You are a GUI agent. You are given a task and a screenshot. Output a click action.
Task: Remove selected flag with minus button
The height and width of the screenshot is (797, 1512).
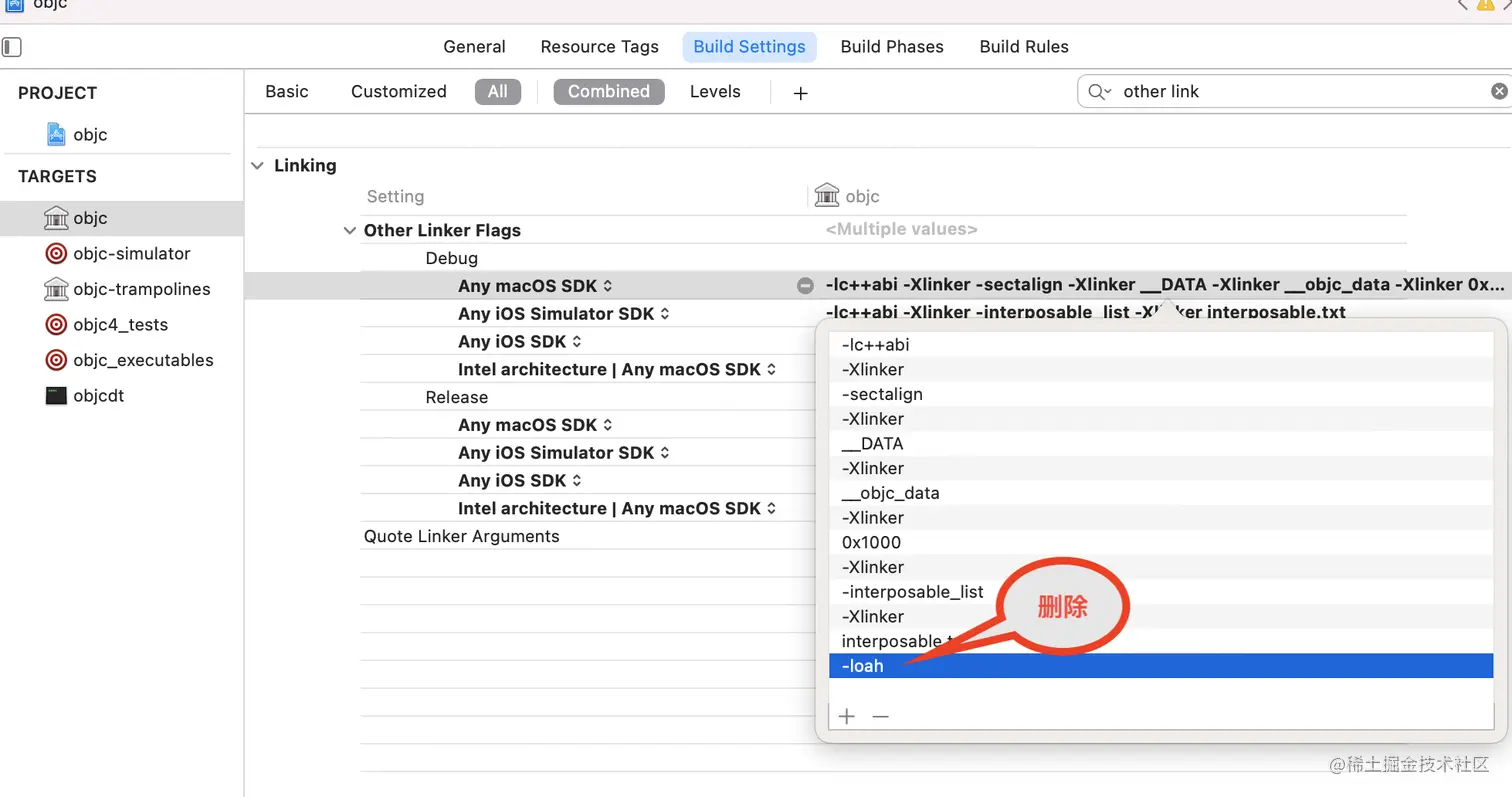[880, 716]
